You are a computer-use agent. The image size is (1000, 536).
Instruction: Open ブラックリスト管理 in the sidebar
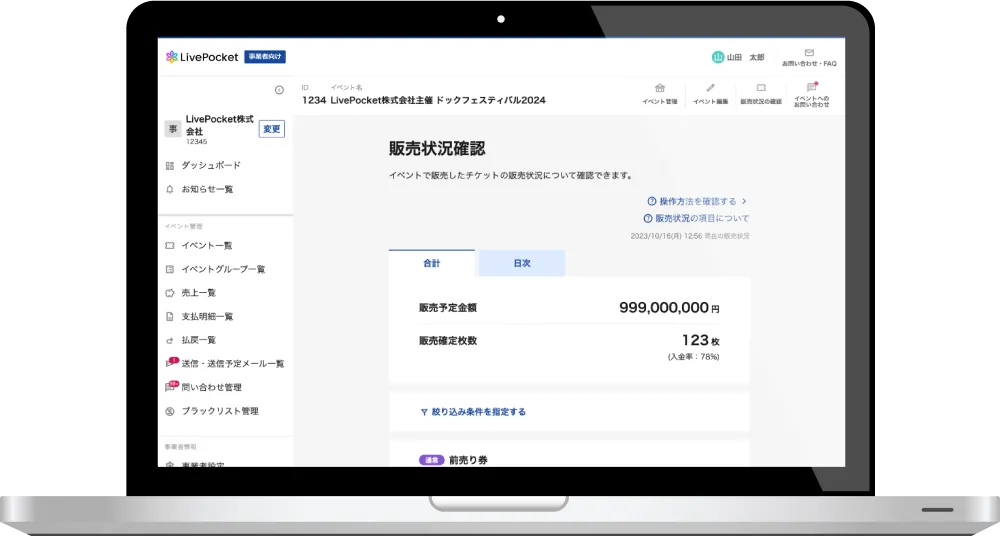[219, 411]
